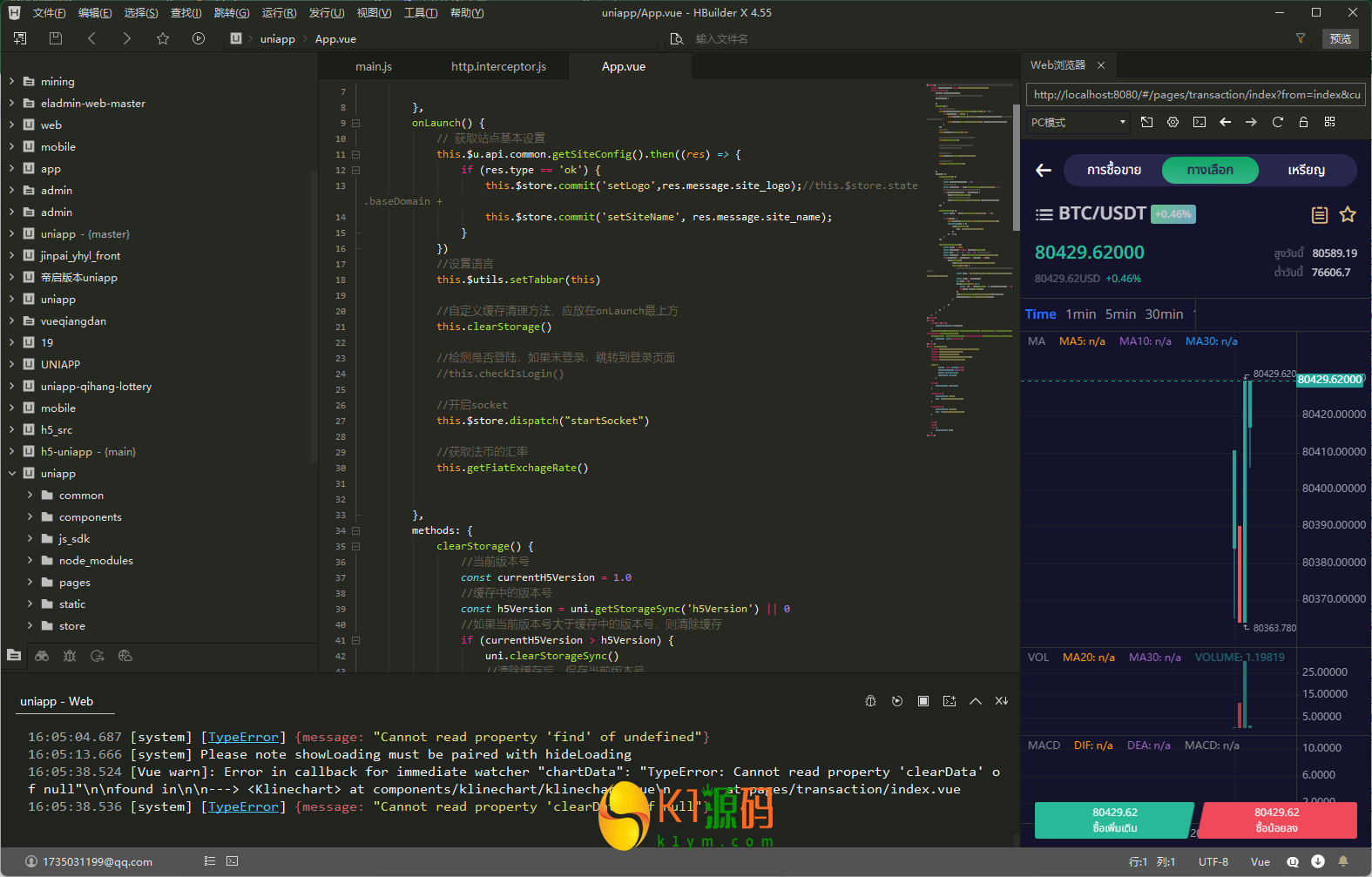The height and width of the screenshot is (877, 1372).
Task: Open the devtools console icon in browser toolbar
Action: coord(1200,122)
